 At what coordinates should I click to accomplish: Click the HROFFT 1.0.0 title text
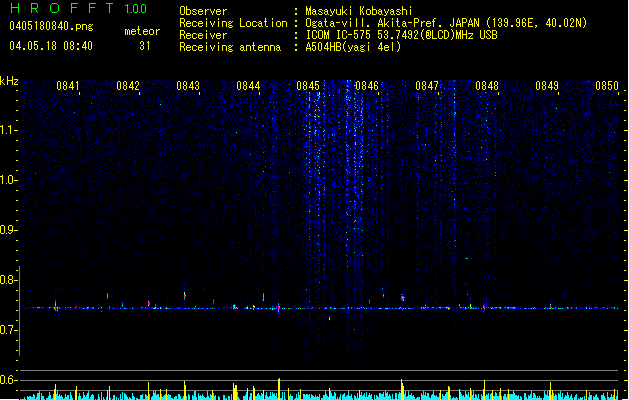coord(78,8)
